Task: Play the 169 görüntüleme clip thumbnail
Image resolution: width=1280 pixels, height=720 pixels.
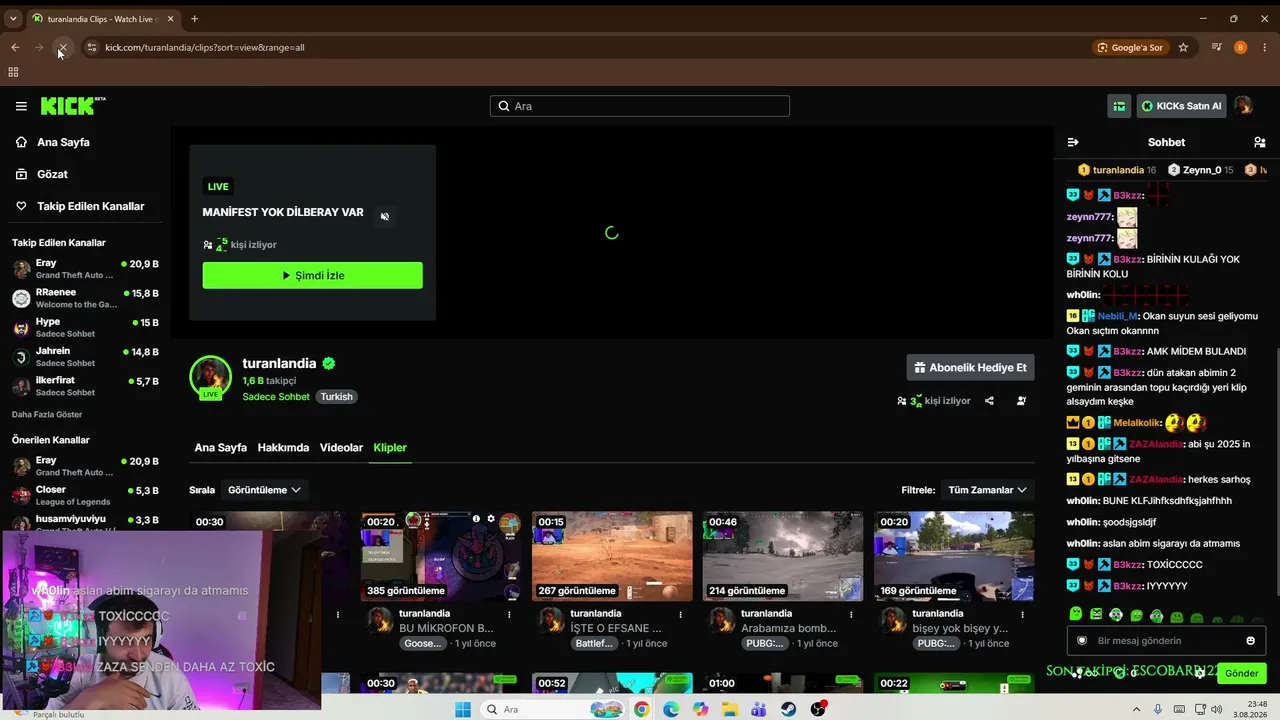Action: click(x=954, y=556)
